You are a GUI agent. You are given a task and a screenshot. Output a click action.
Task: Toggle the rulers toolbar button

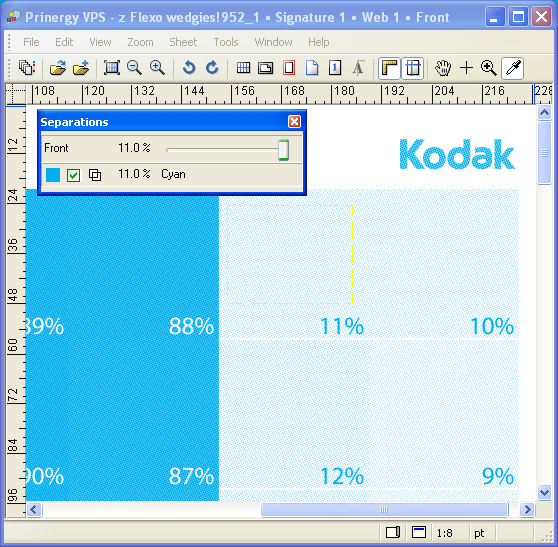(389, 68)
